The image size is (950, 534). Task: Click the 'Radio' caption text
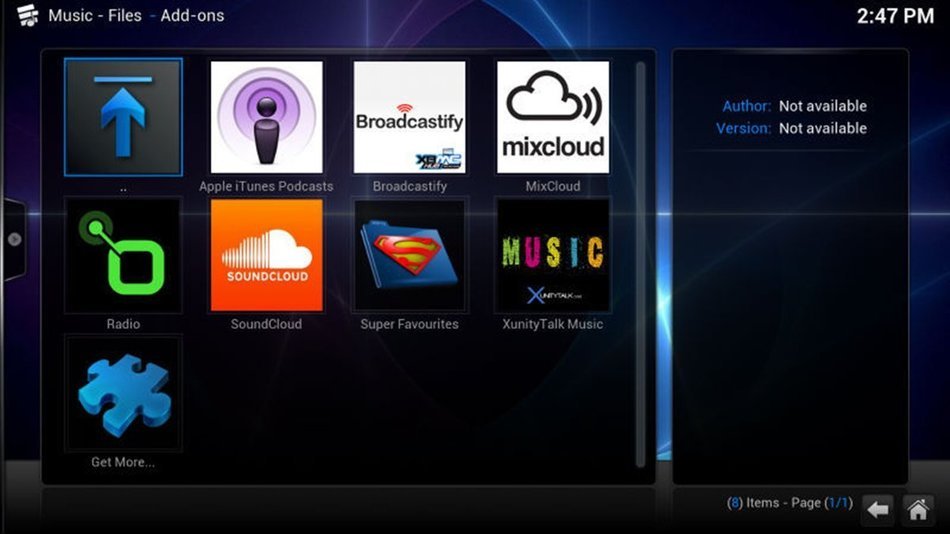point(123,324)
